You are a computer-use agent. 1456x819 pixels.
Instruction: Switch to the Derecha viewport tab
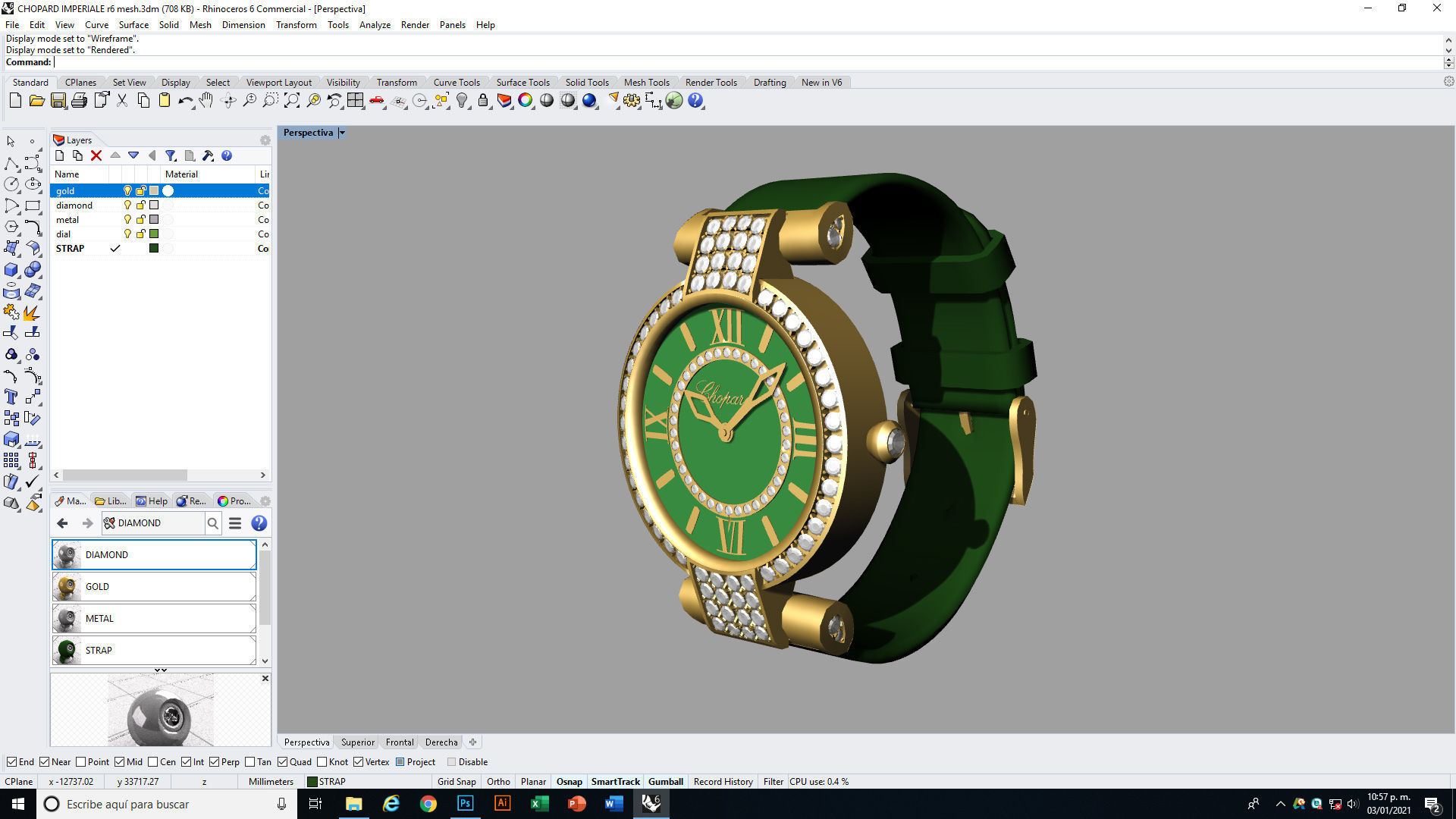[x=441, y=742]
